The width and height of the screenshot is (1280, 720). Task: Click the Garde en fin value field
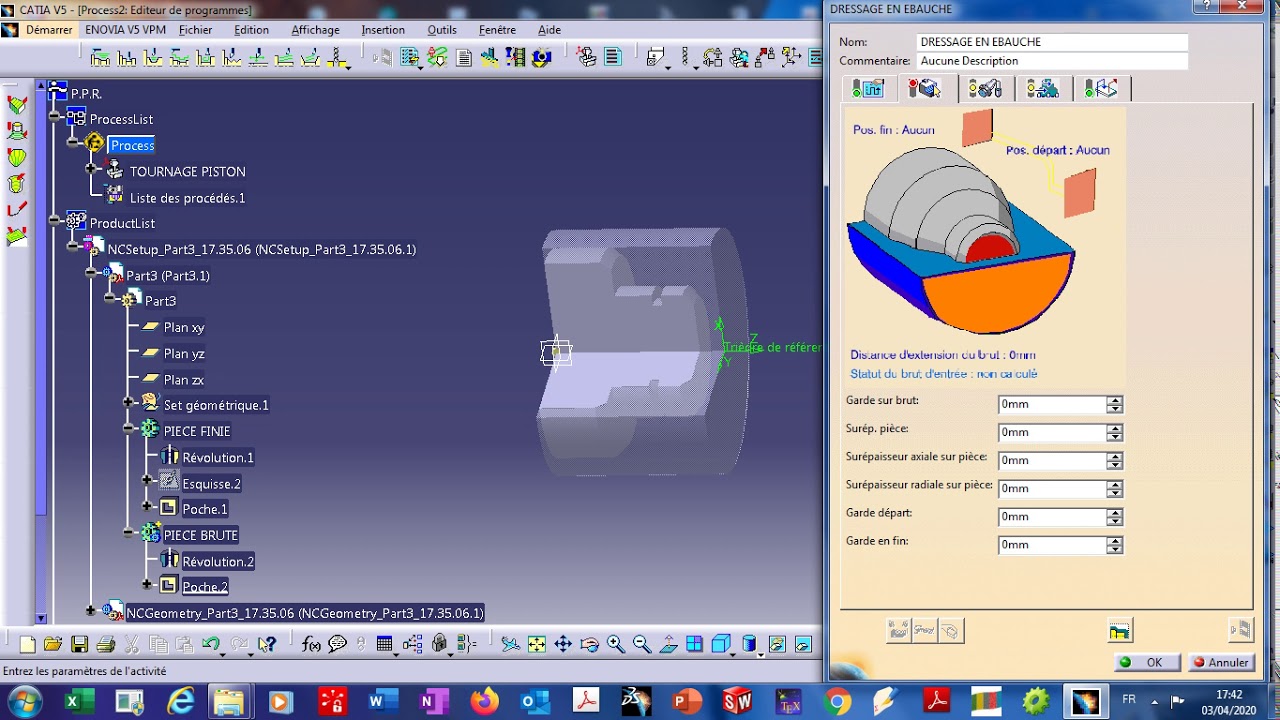coord(1052,545)
